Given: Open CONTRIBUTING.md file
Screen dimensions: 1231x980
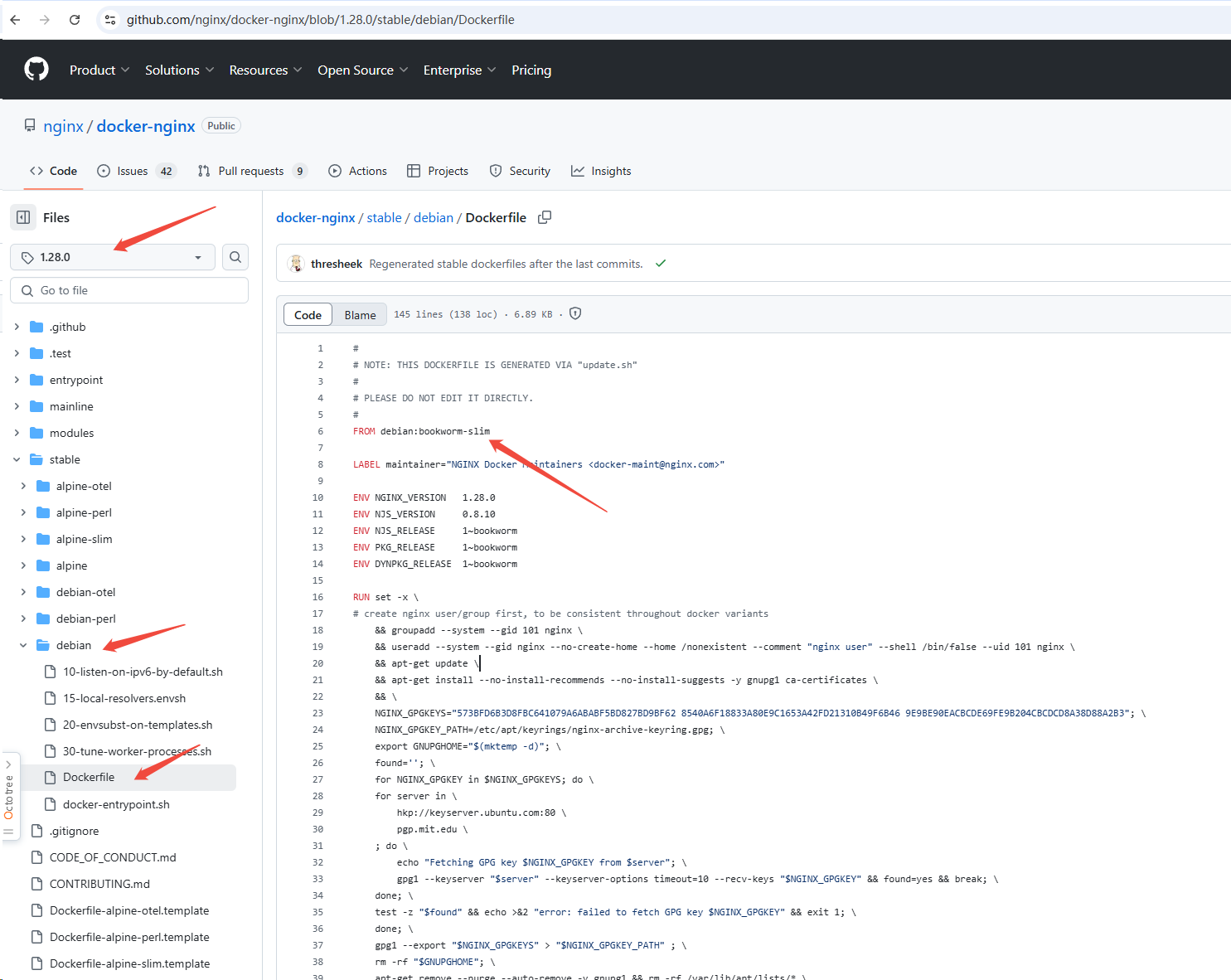Looking at the screenshot, I should [x=99, y=884].
